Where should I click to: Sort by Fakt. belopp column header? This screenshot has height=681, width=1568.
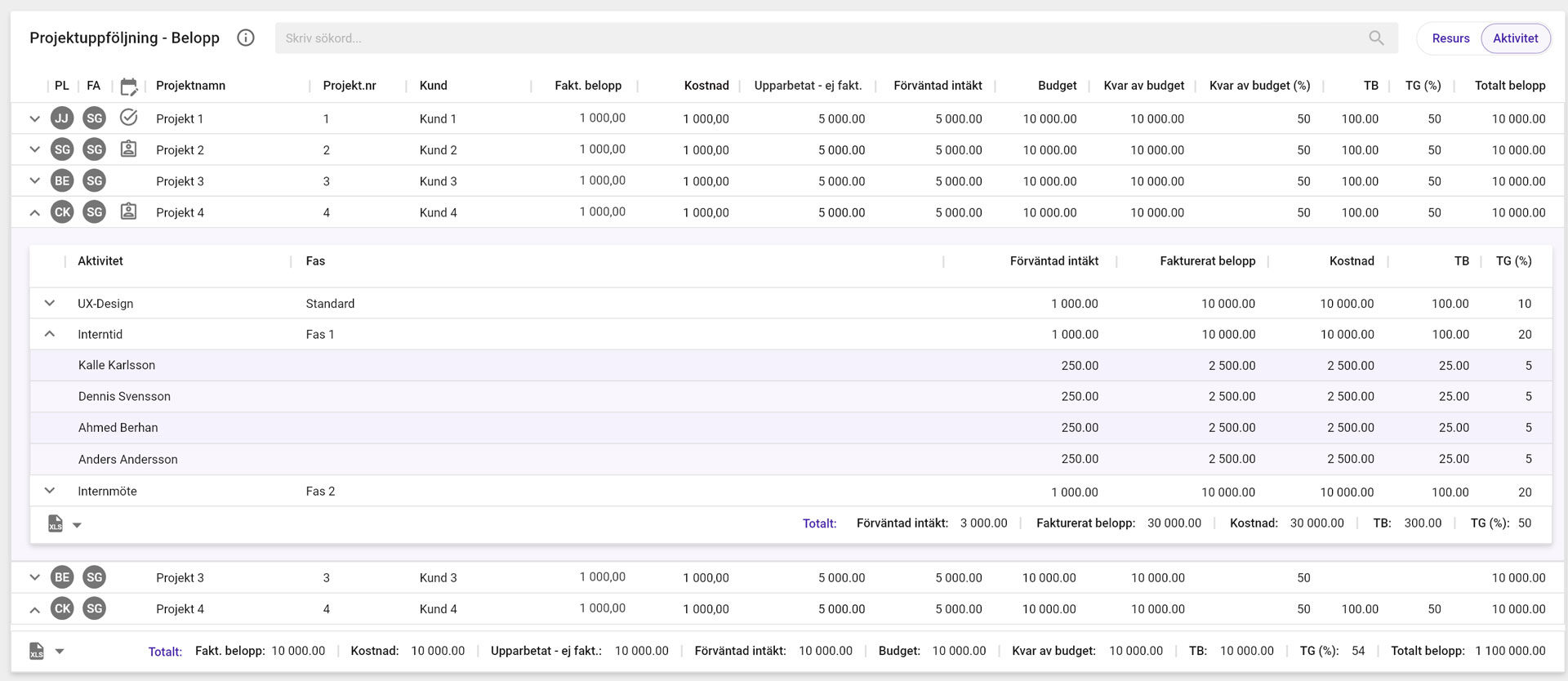pyautogui.click(x=588, y=86)
